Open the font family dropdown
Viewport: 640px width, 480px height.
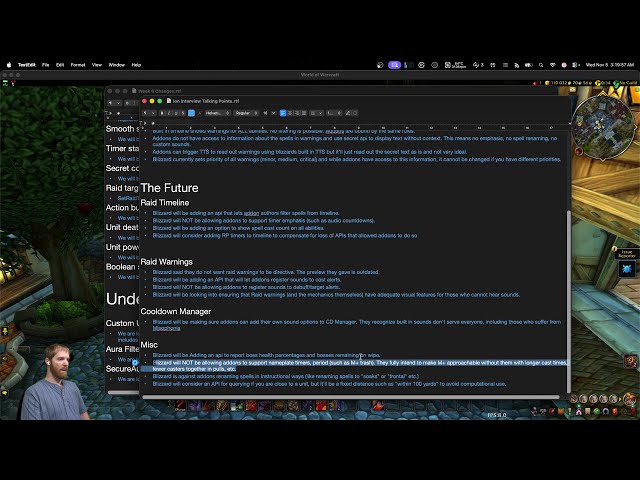(218, 113)
